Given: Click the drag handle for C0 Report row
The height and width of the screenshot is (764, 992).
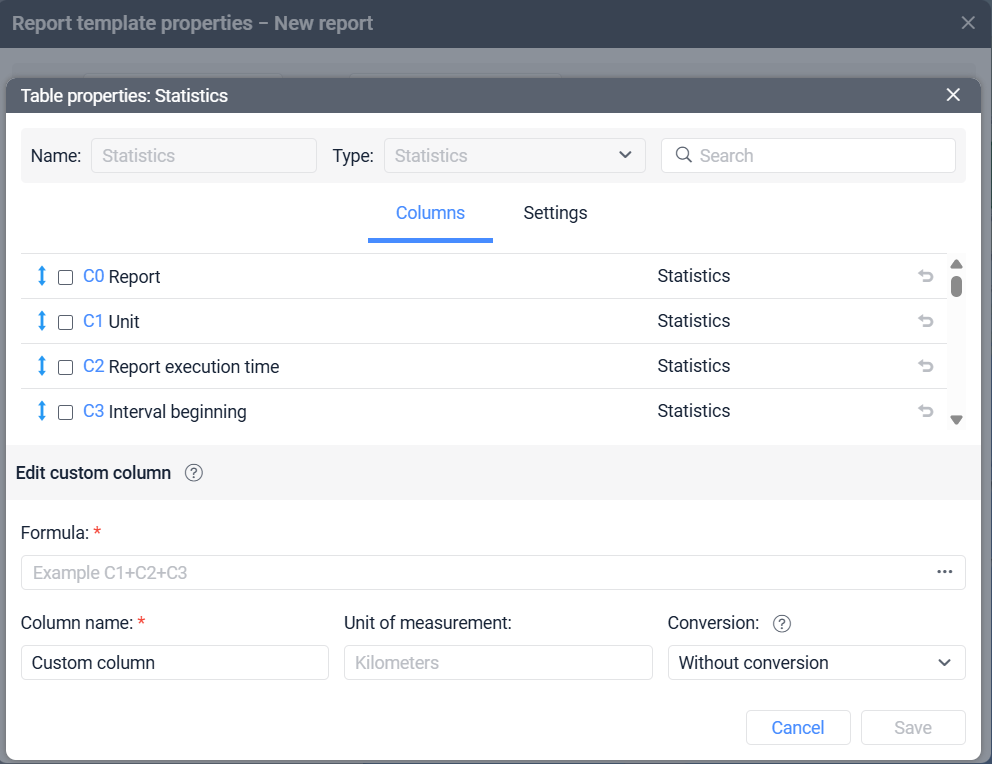Looking at the screenshot, I should [42, 276].
